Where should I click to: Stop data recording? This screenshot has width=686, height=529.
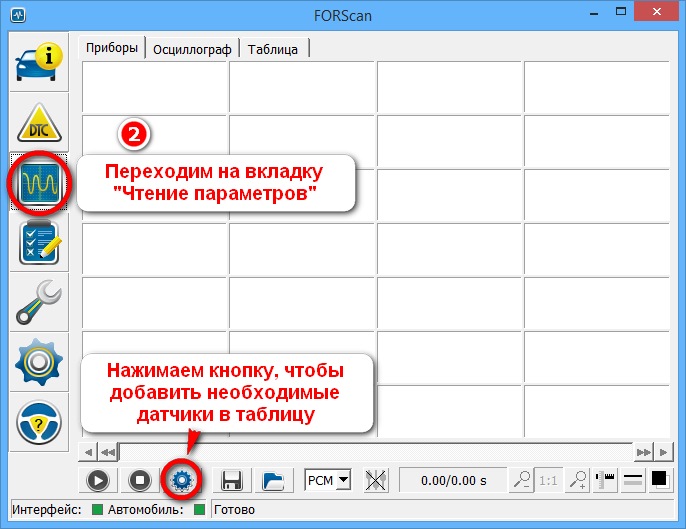pos(140,480)
